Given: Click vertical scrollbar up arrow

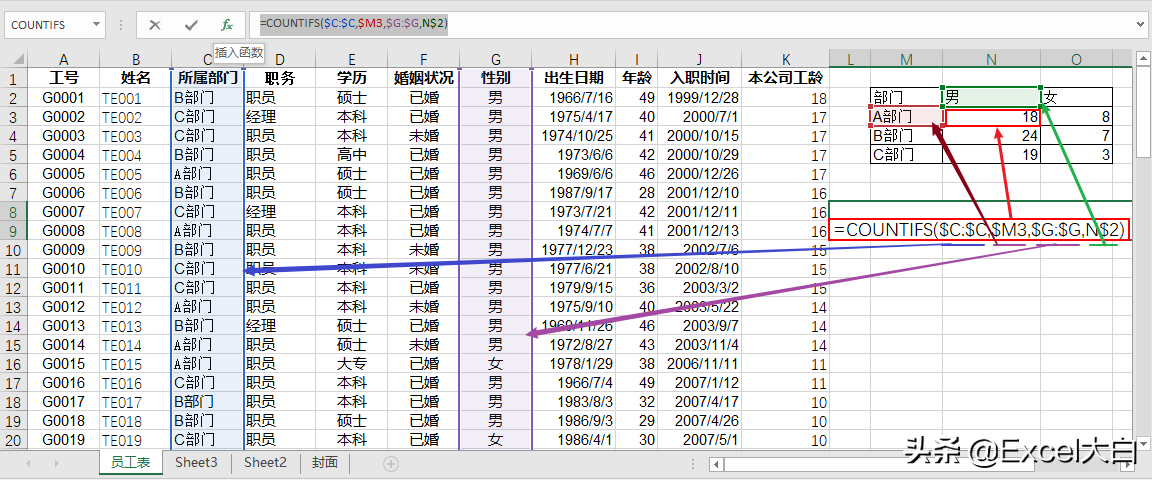Looking at the screenshot, I should pyautogui.click(x=1143, y=60).
